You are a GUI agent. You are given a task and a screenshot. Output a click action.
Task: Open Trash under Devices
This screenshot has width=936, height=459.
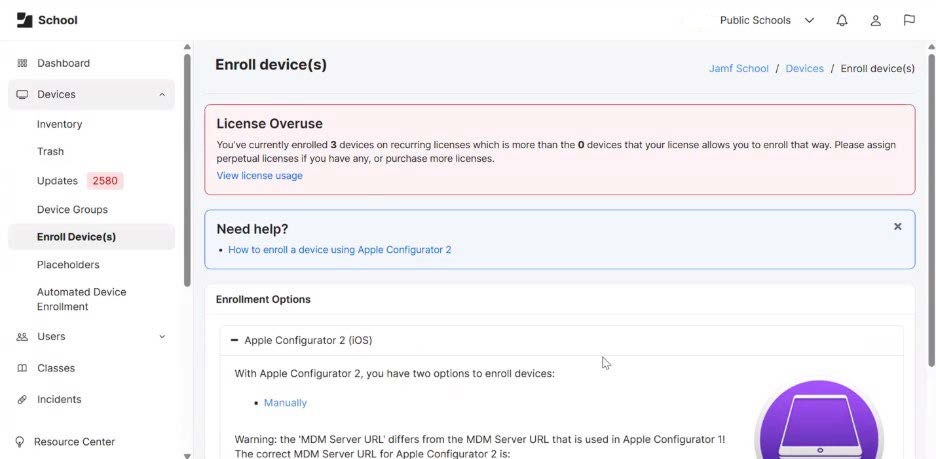click(50, 152)
